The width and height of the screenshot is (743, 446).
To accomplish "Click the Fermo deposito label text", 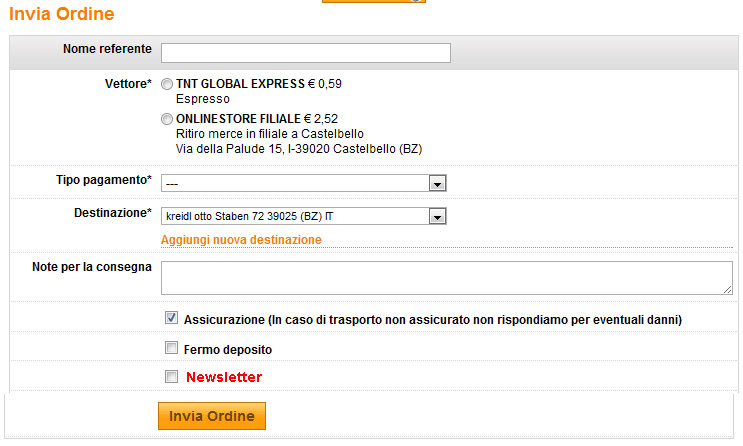I will [228, 350].
